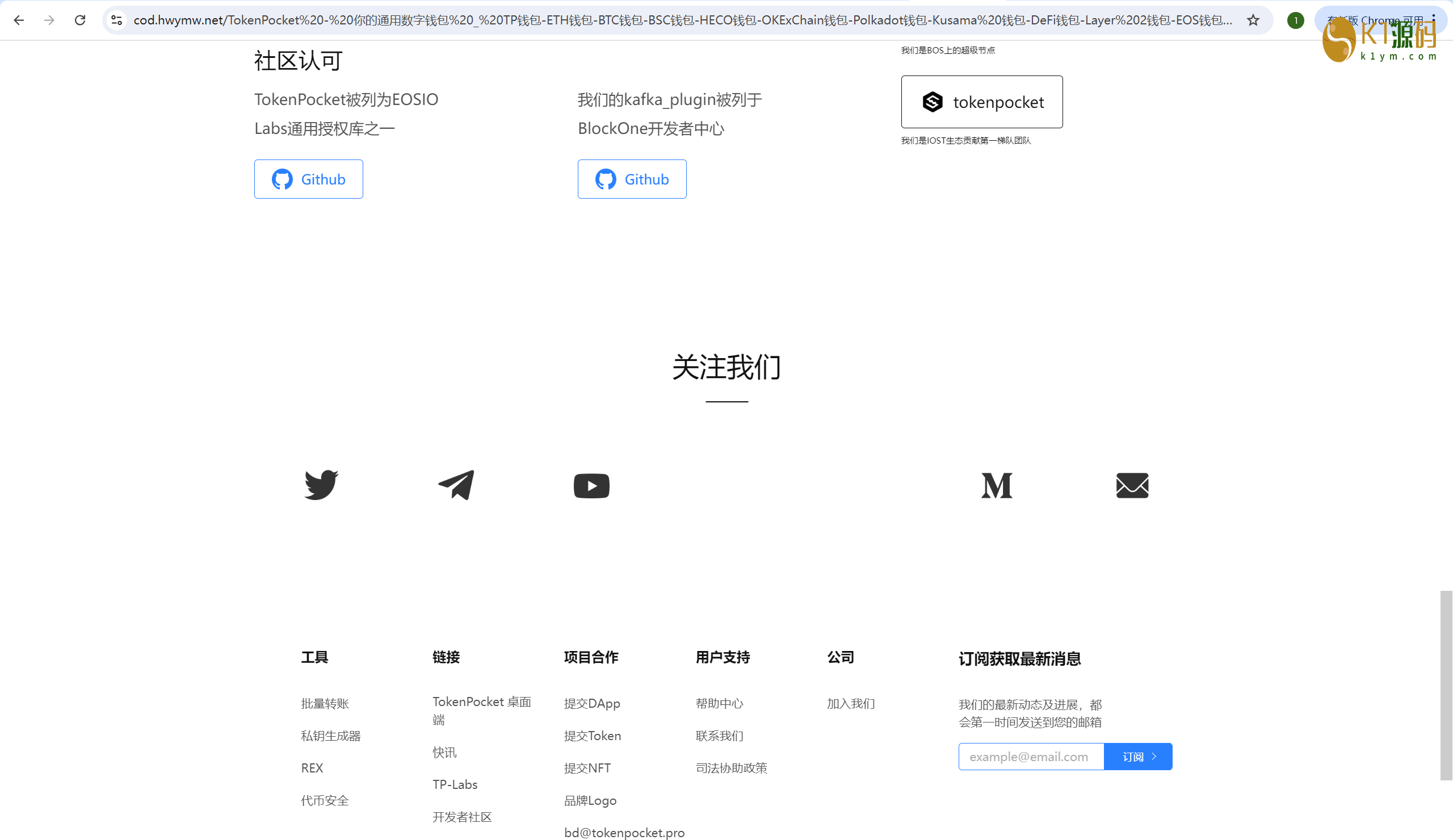
Task: Open the YouTube play icon
Action: [x=591, y=485]
